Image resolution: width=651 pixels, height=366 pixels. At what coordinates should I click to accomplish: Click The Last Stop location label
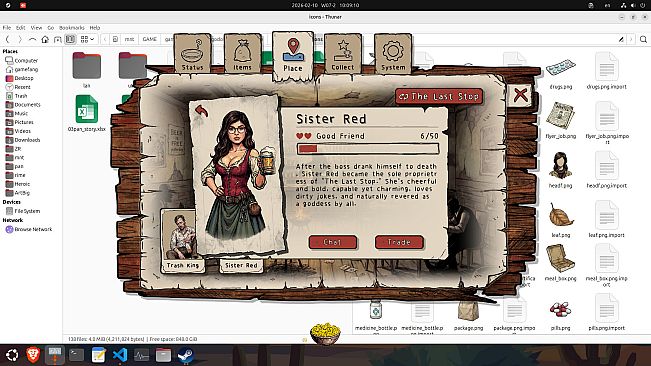(439, 96)
